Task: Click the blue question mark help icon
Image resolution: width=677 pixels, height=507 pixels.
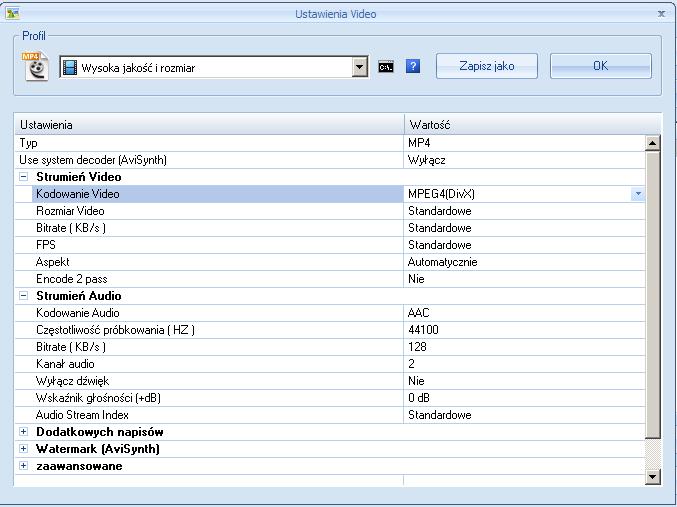Action: (413, 66)
